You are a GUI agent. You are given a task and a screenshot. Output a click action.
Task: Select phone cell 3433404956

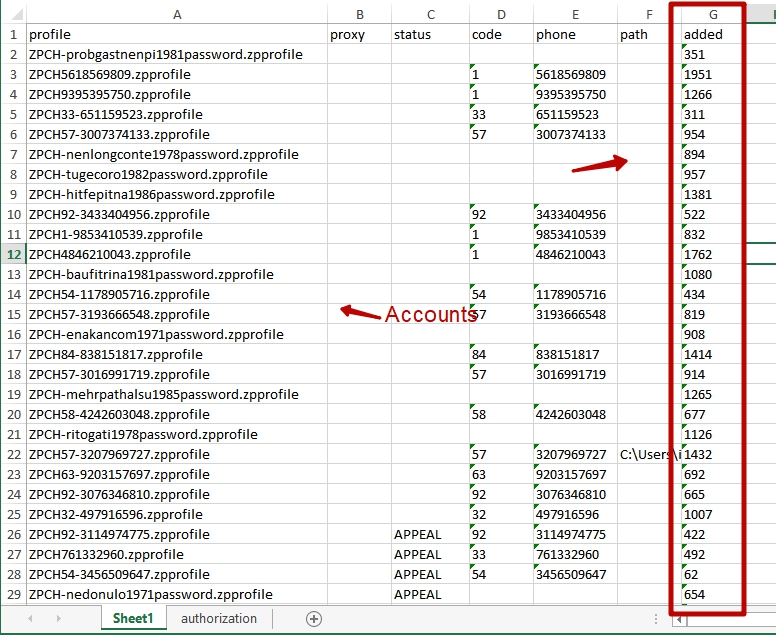coord(574,214)
